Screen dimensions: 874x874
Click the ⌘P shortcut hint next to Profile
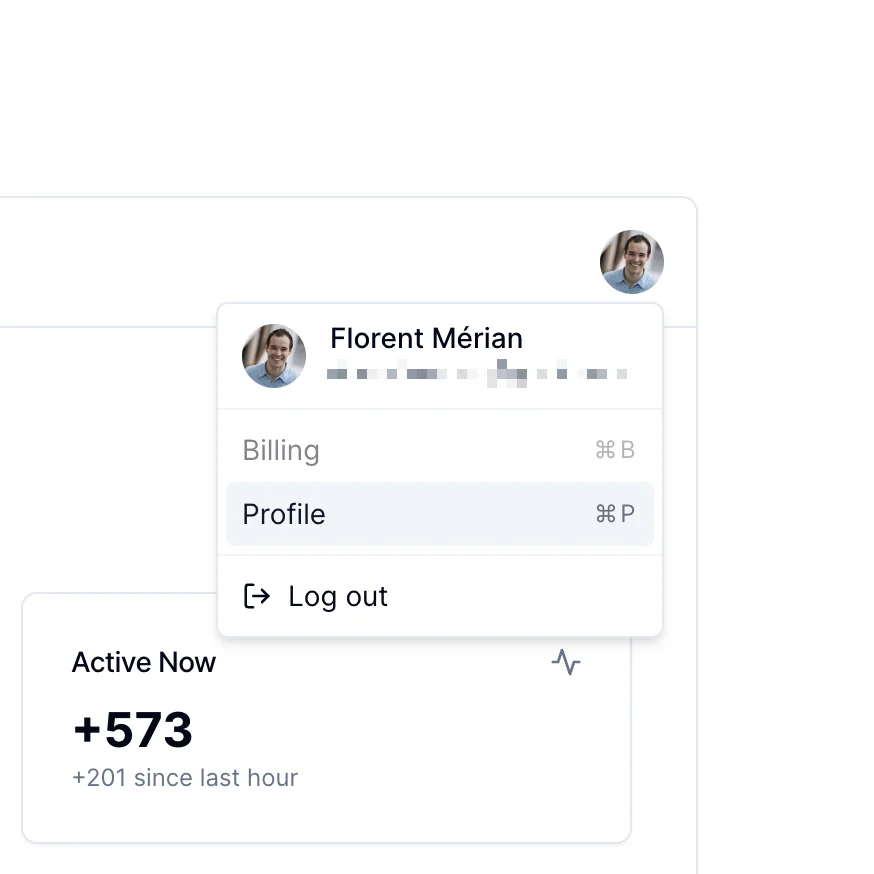point(613,514)
